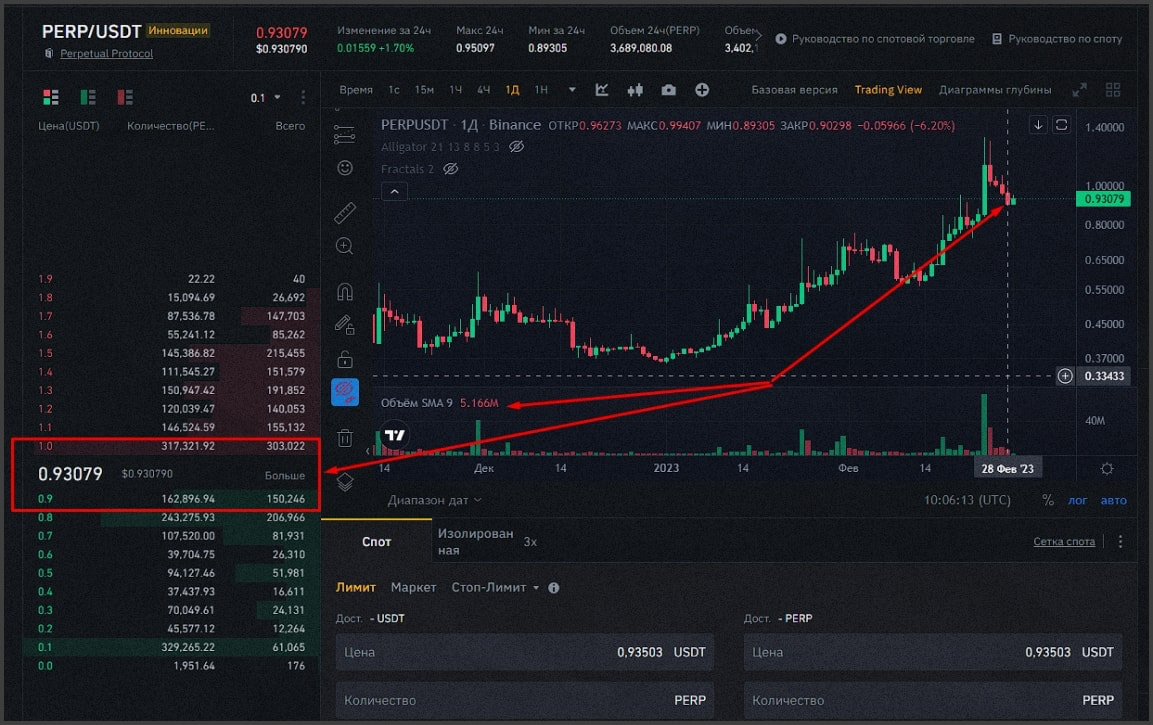Show only buy orders in order book
This screenshot has height=725, width=1153.
(88, 97)
